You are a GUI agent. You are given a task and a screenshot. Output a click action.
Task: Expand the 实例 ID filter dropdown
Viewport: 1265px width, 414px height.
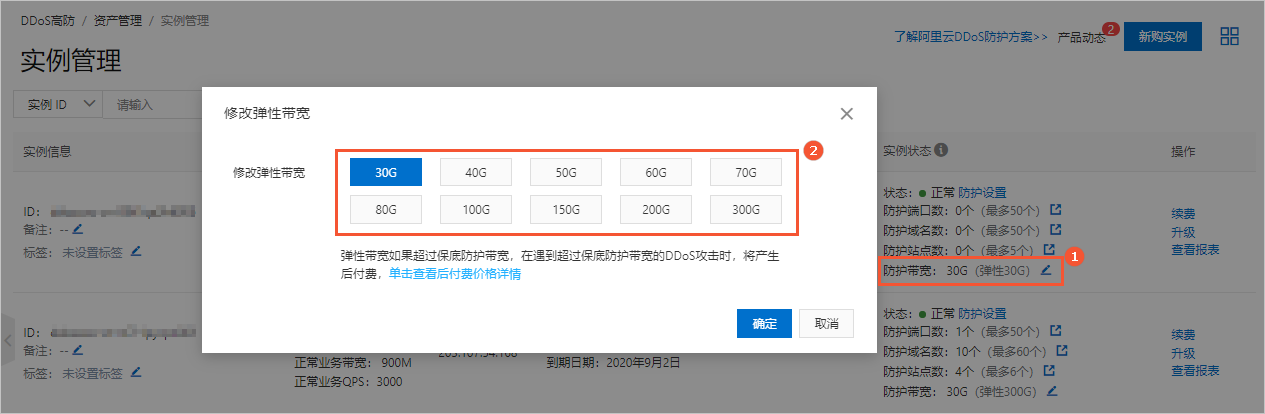pos(58,104)
